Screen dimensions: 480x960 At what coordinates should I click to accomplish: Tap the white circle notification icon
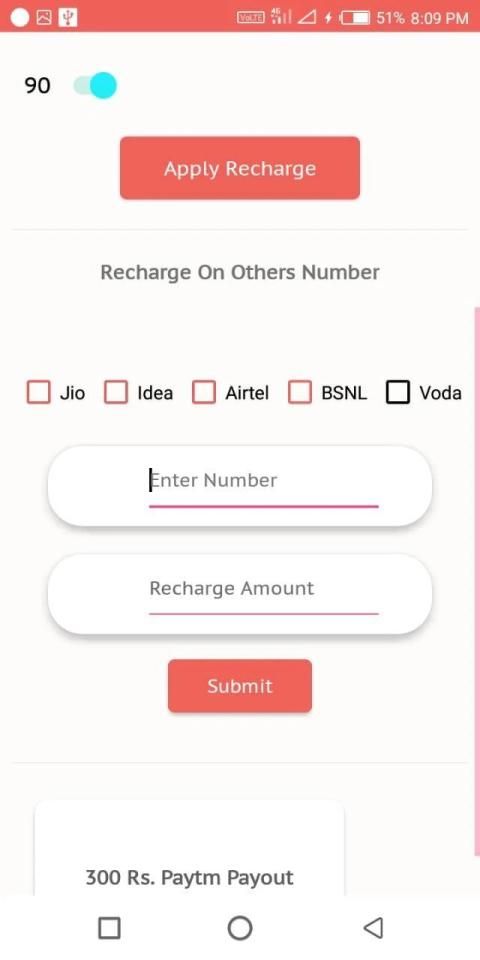(x=20, y=18)
